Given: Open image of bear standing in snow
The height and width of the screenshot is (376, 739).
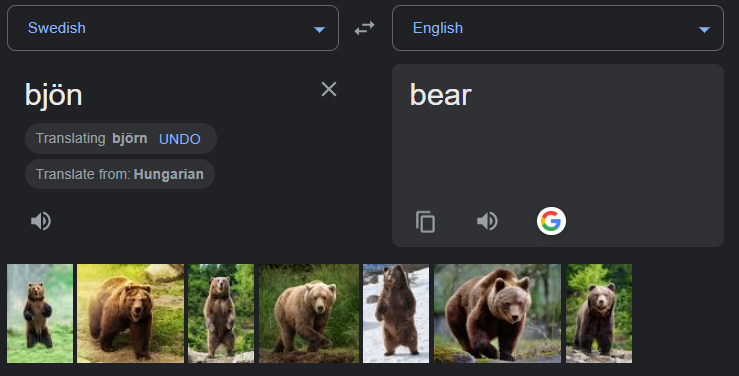Looking at the screenshot, I should [396, 313].
